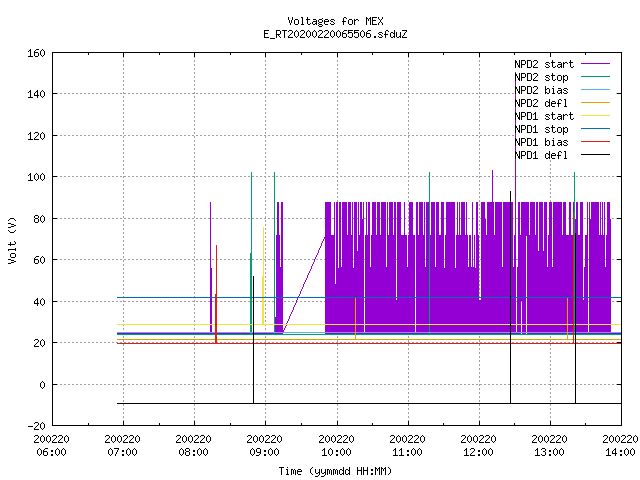
Task: Click the x-axis label 200220 10:00
Action: pyautogui.click(x=336, y=446)
